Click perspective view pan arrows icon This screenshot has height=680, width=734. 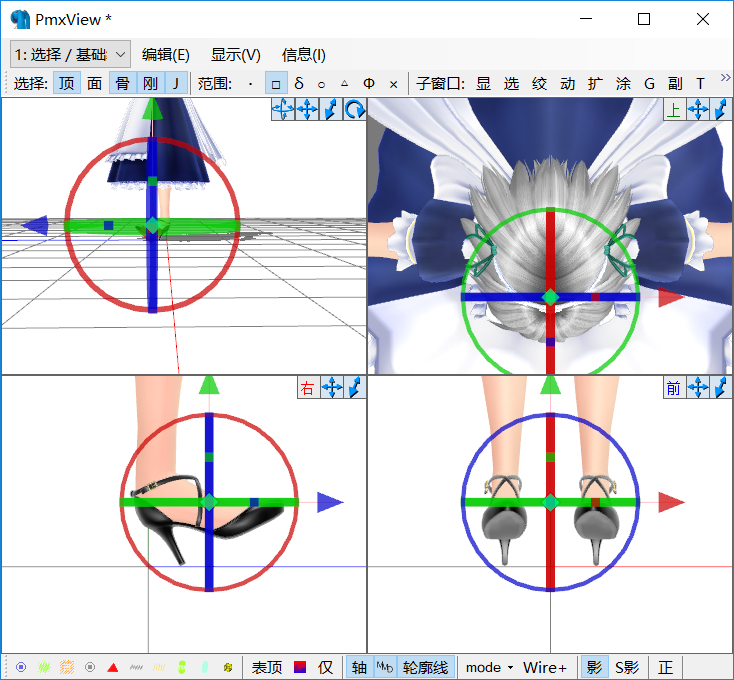click(x=307, y=110)
